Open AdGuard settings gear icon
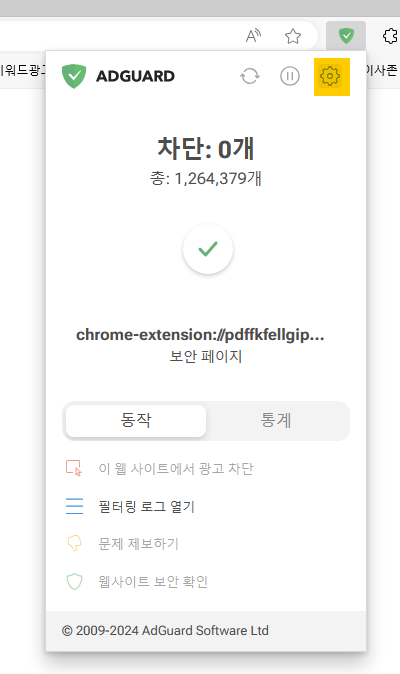 (330, 76)
